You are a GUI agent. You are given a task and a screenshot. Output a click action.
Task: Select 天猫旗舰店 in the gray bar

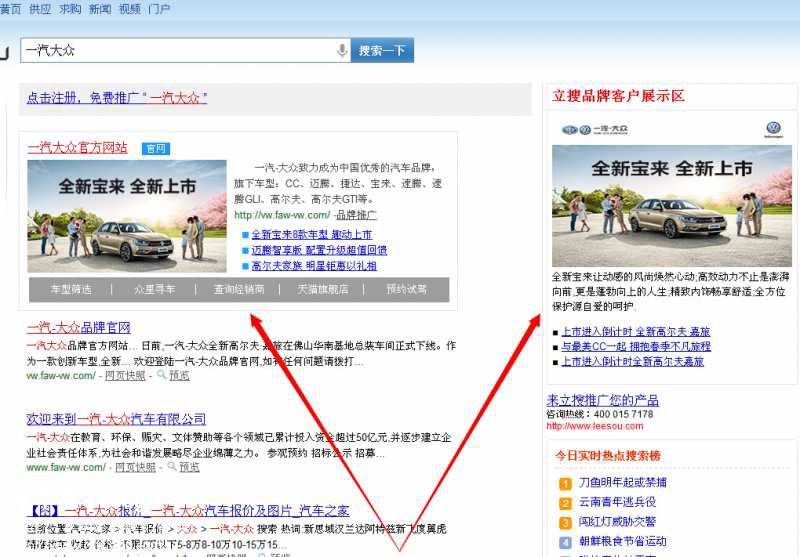[x=322, y=290]
